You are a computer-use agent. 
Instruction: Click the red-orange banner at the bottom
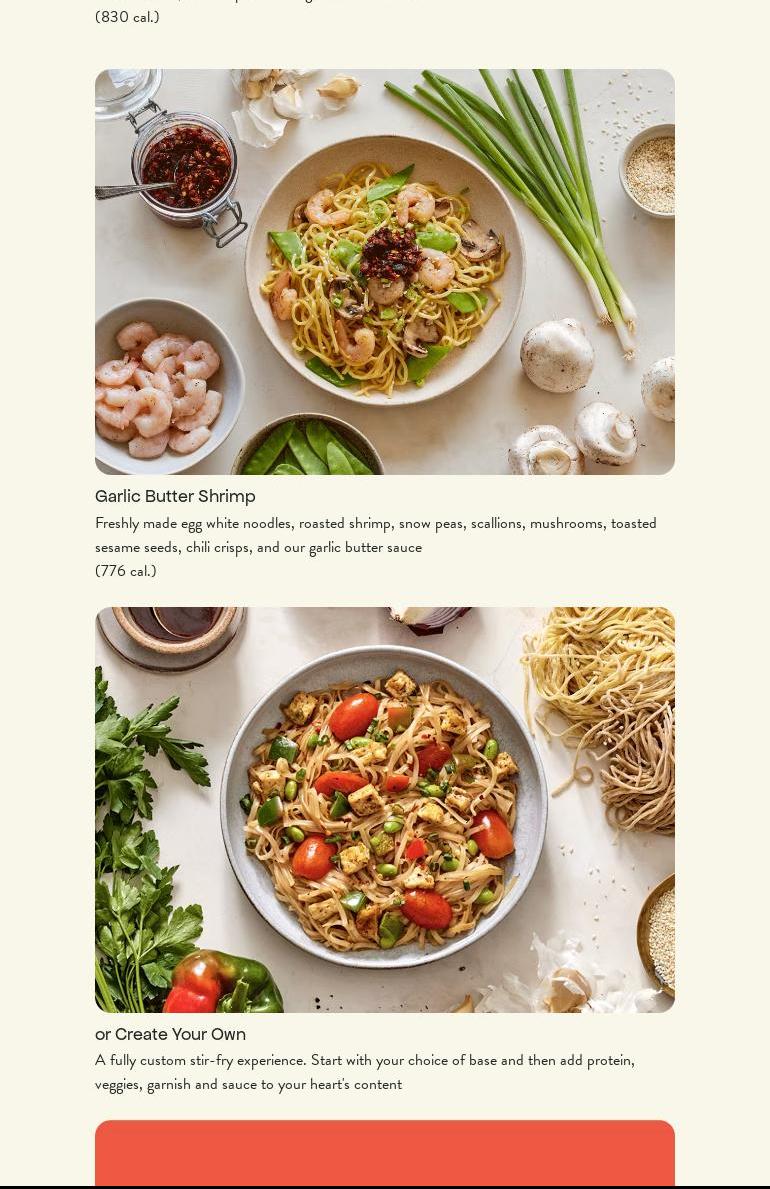[385, 1153]
